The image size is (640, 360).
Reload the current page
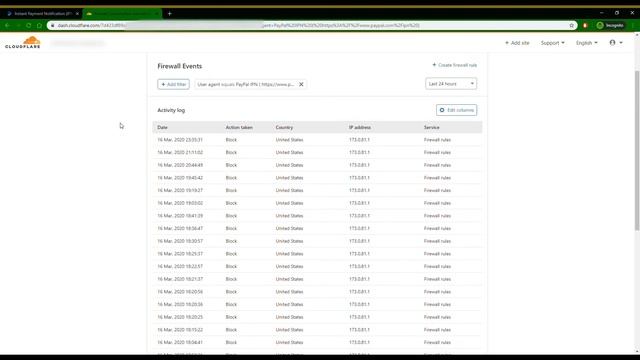pyautogui.click(x=29, y=25)
